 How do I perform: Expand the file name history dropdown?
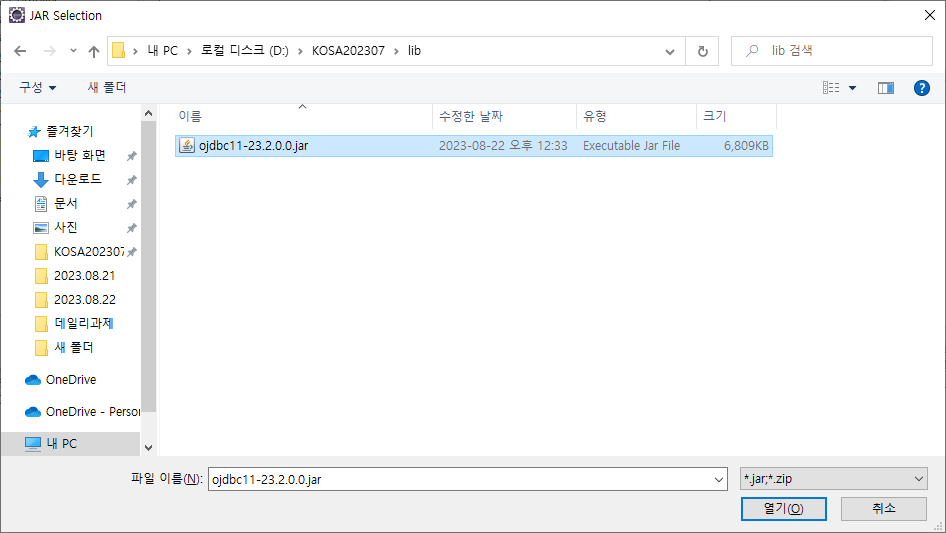pos(719,479)
